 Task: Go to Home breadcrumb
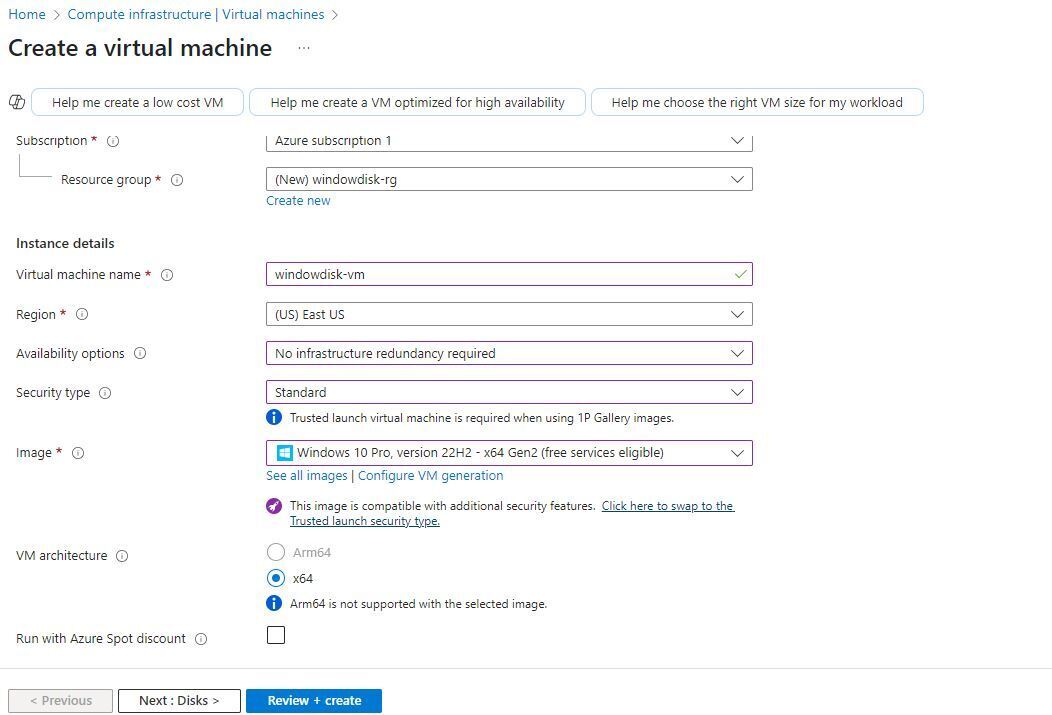27,14
